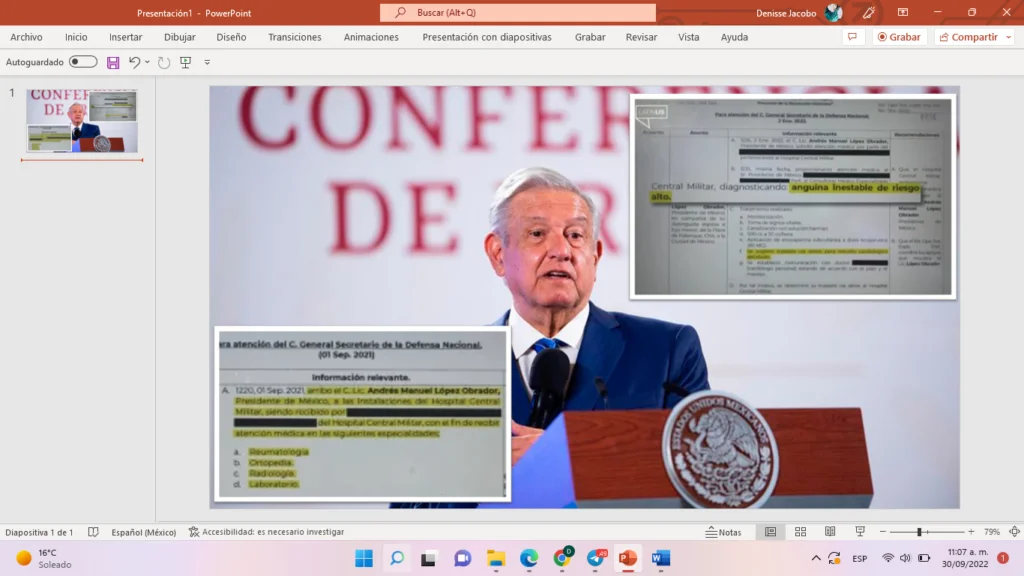Screen dimensions: 1024x576
Task: Click the zoom in plus button
Action: coord(971,532)
